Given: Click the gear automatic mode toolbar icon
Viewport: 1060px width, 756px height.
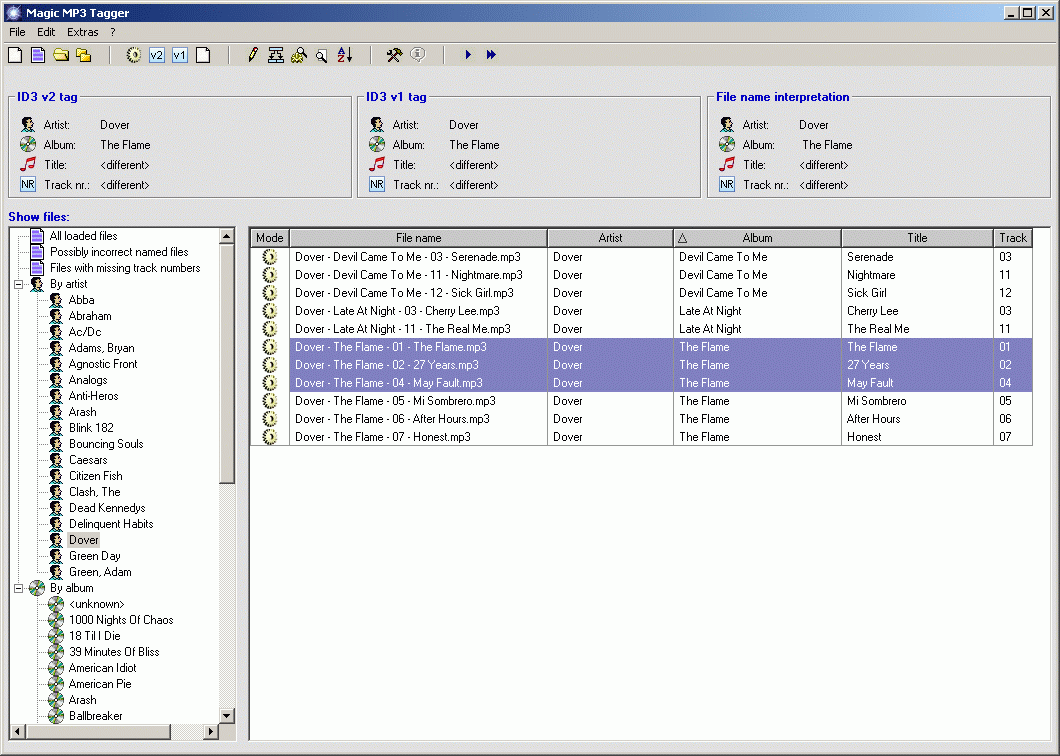Looking at the screenshot, I should 134,55.
